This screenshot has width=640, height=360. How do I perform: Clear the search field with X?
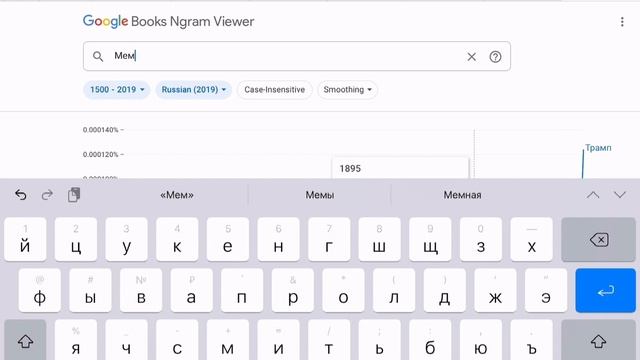471,57
